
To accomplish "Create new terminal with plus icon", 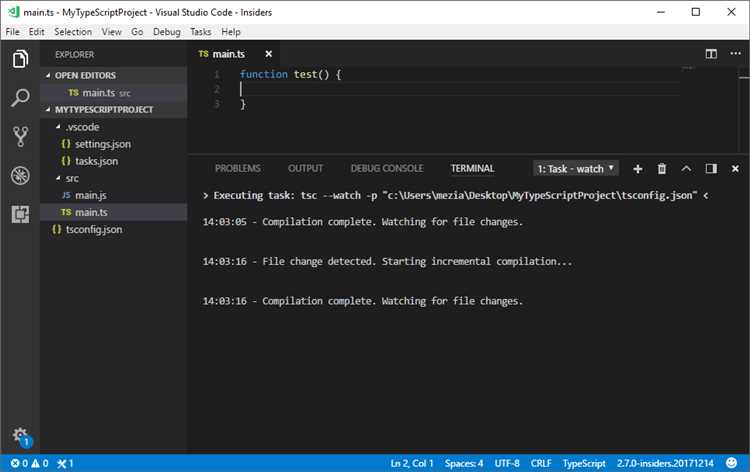I will point(638,169).
